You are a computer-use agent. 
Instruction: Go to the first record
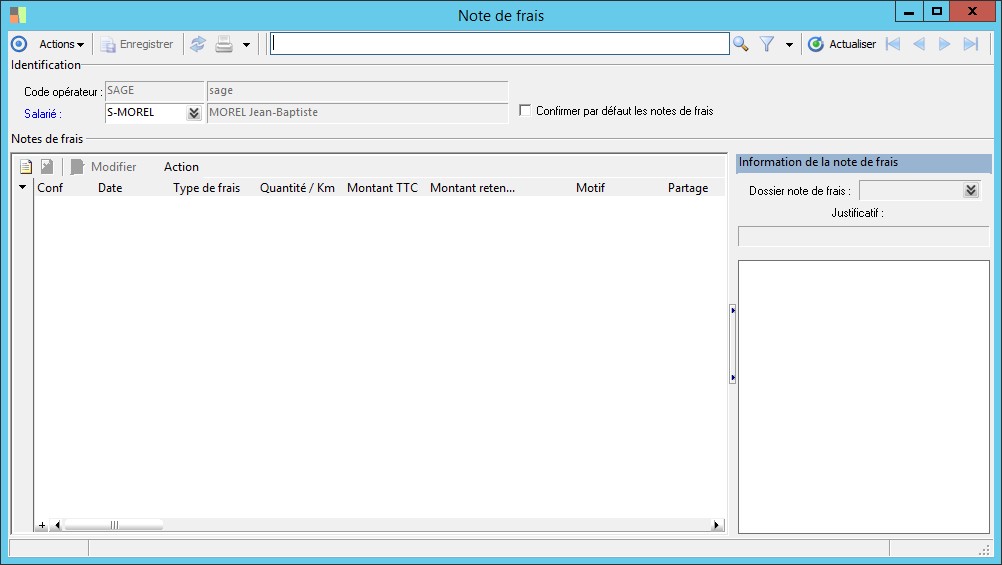point(893,44)
